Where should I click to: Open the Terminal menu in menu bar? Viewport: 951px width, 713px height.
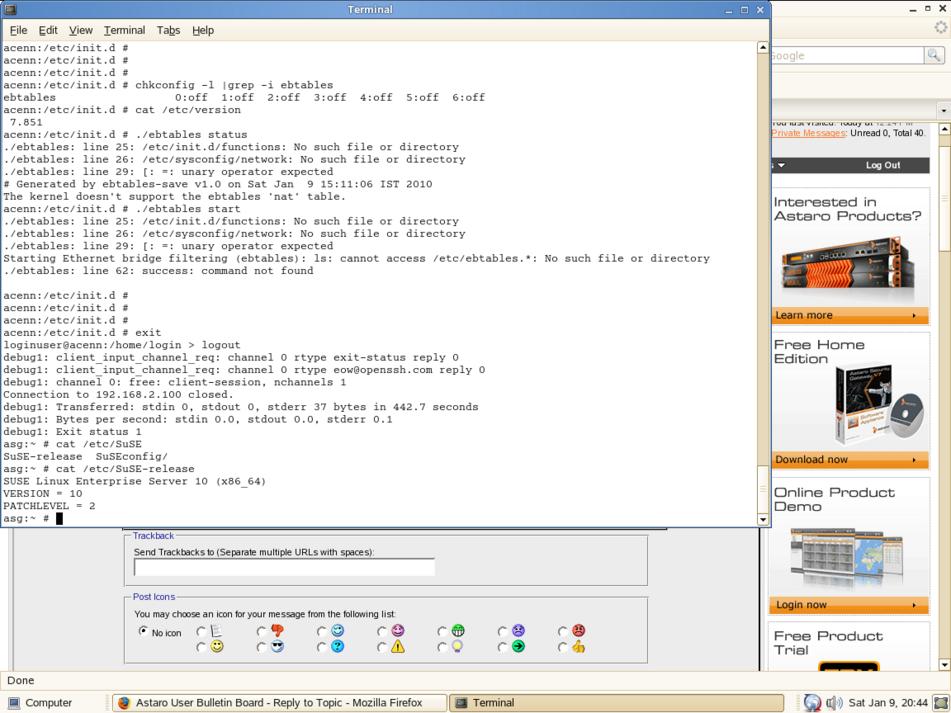(x=124, y=30)
